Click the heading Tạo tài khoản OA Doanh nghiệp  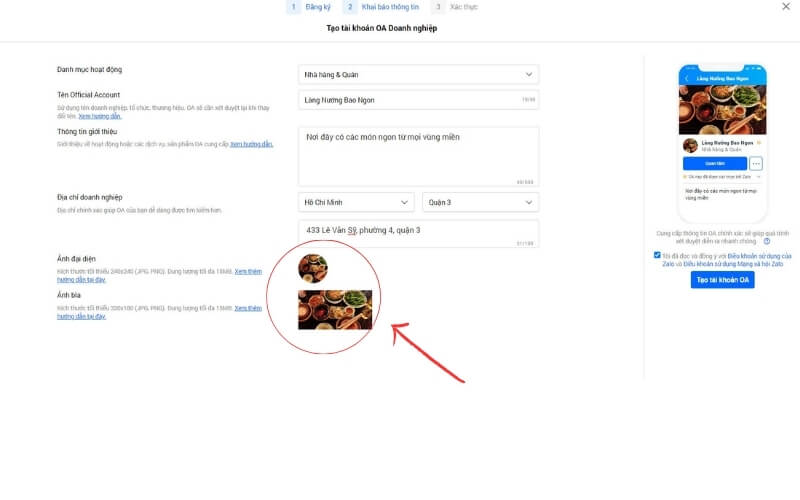[382, 28]
